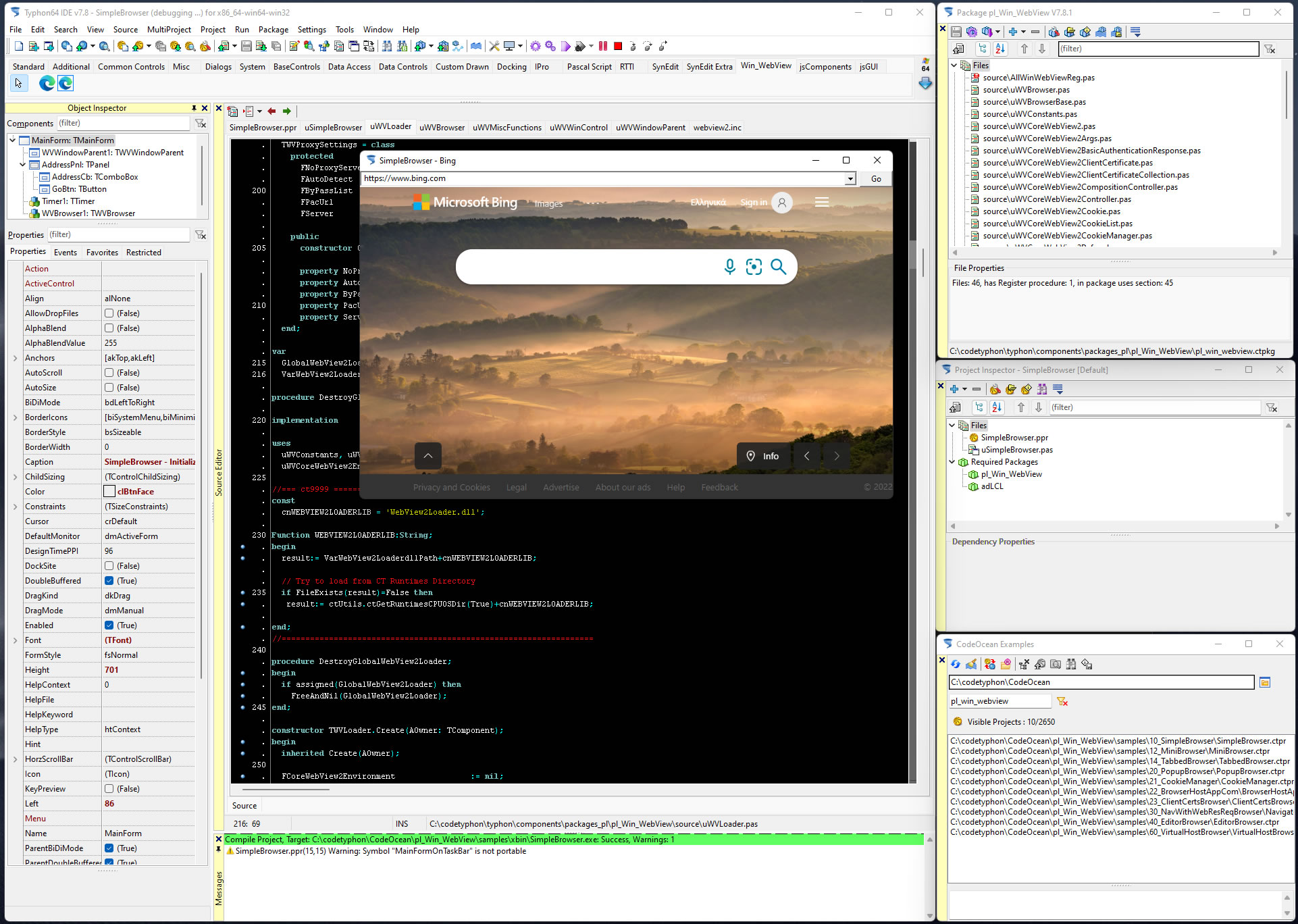The width and height of the screenshot is (1298, 924).
Task: Click the Color property clBtnFace swatch
Action: tap(109, 492)
